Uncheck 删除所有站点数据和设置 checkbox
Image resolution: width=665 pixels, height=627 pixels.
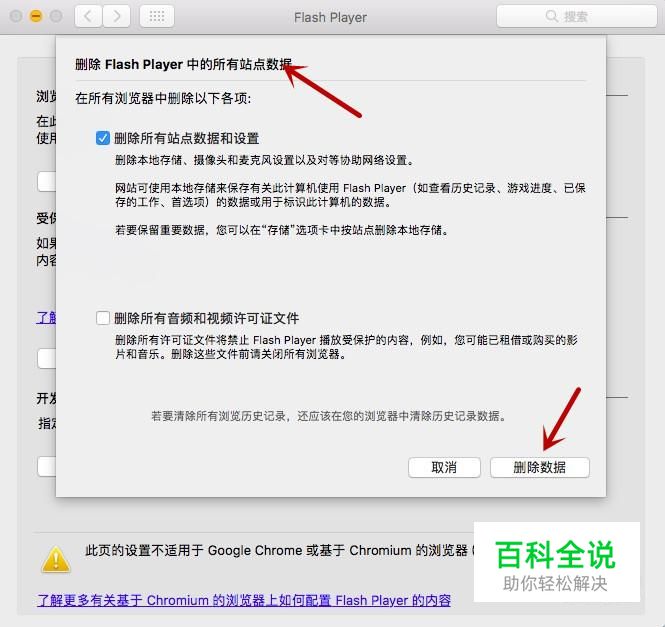[x=103, y=138]
